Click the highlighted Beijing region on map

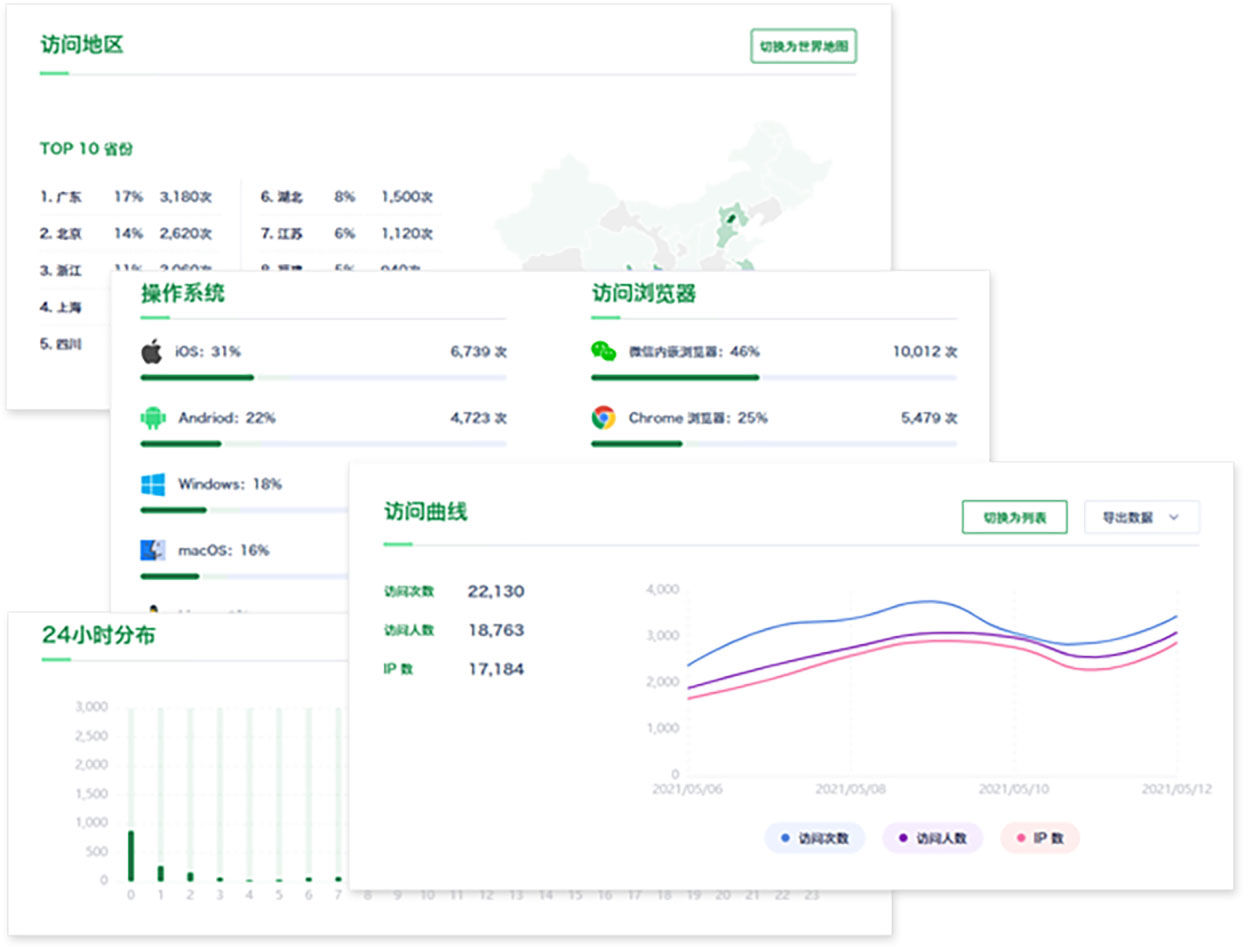[732, 217]
